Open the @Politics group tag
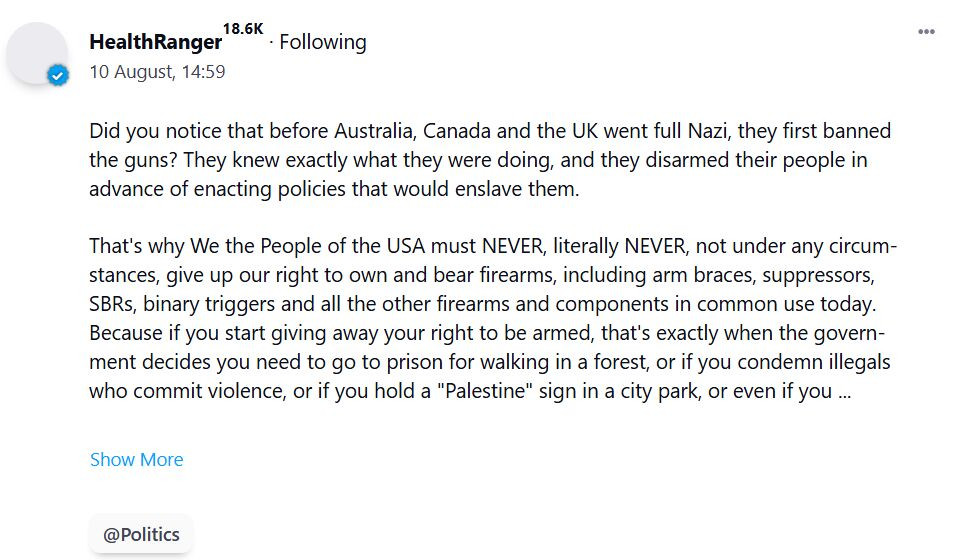 (141, 534)
